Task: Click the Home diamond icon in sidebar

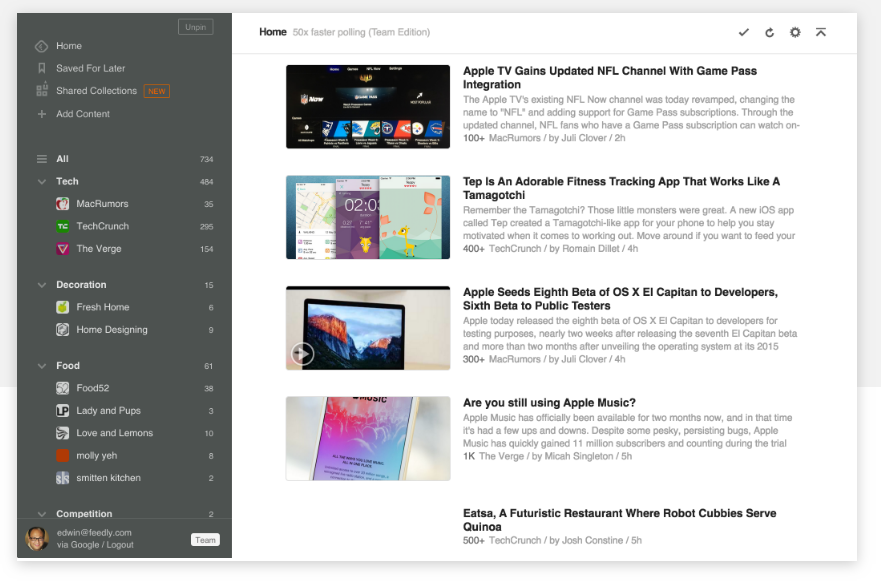Action: [x=42, y=46]
